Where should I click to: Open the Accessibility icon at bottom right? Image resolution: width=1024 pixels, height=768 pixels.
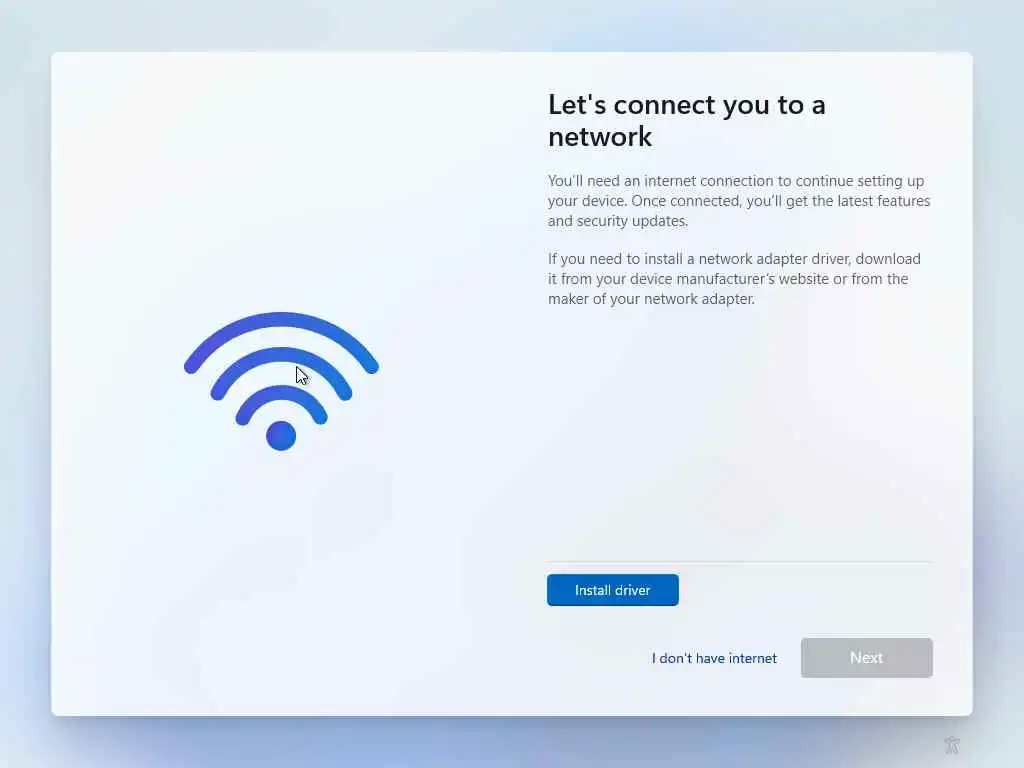coord(952,744)
